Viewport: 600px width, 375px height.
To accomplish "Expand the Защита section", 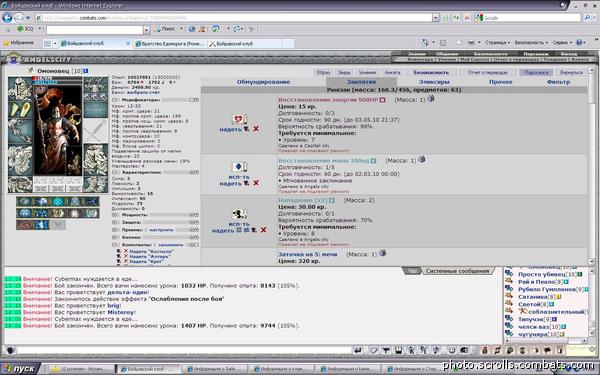I will click(x=114, y=222).
